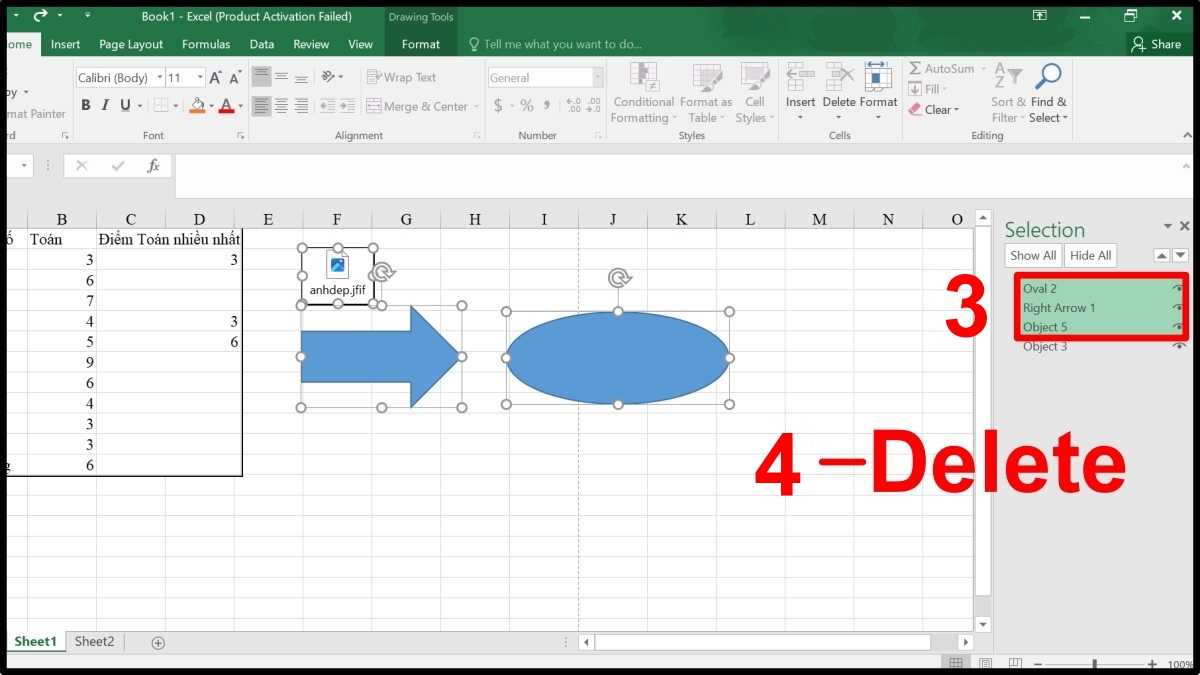Click the Orientation text angle icon
Screen dimensions: 1200x675
point(330,77)
